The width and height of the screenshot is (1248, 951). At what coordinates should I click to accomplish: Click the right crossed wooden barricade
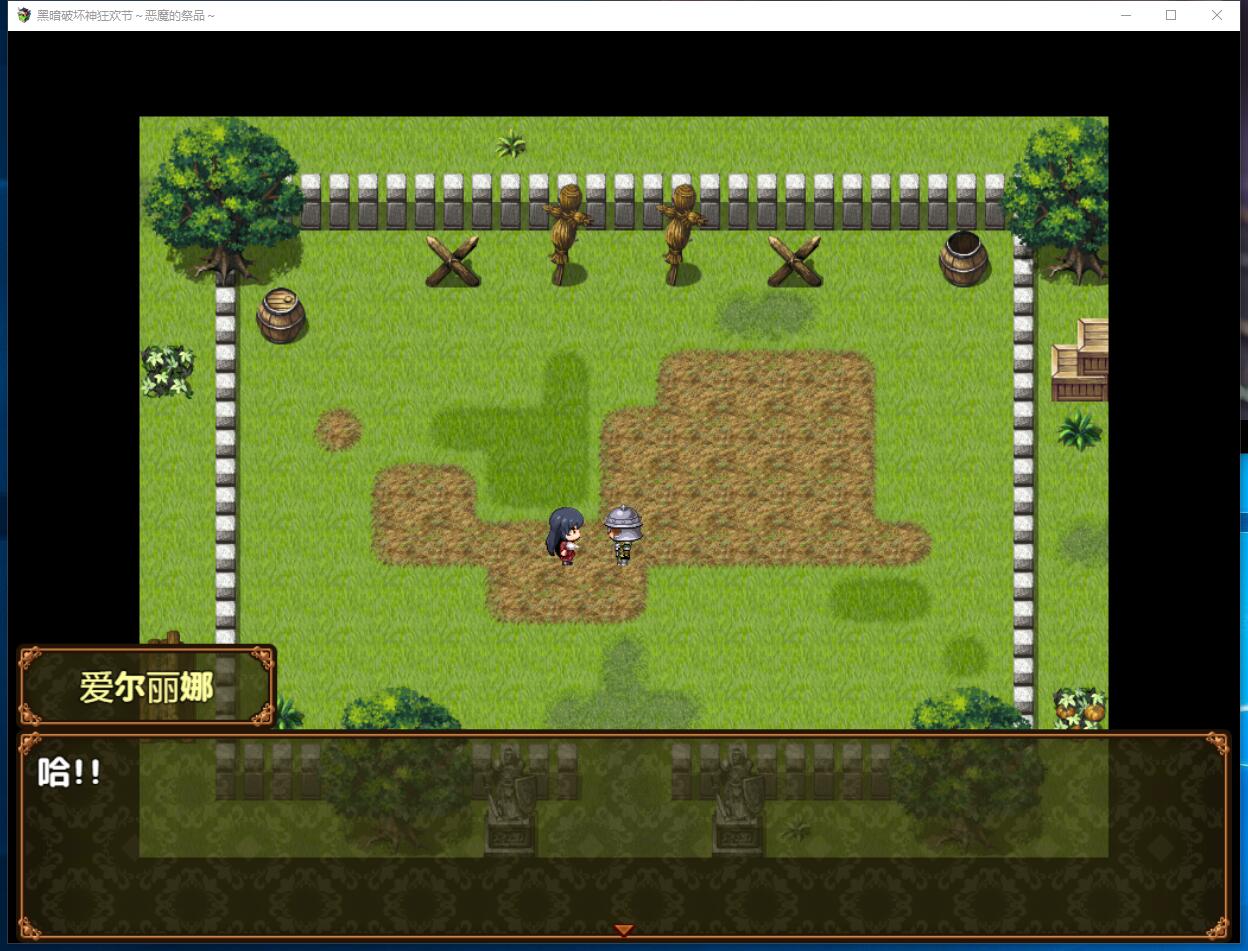point(795,262)
